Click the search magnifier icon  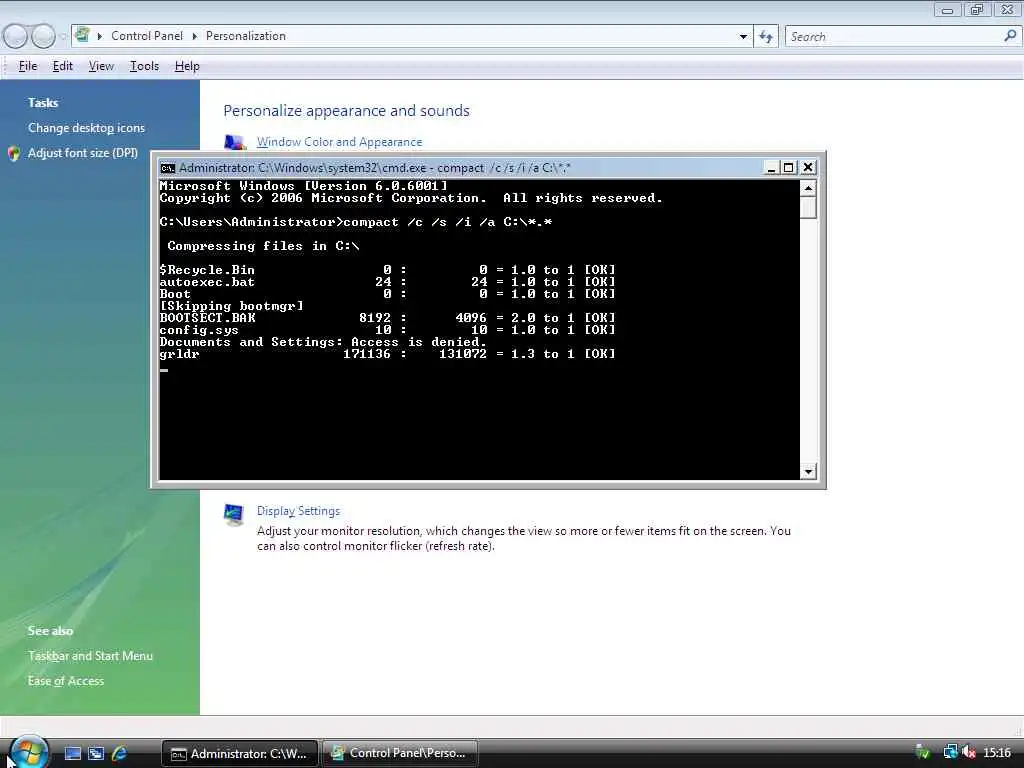[x=1010, y=36]
